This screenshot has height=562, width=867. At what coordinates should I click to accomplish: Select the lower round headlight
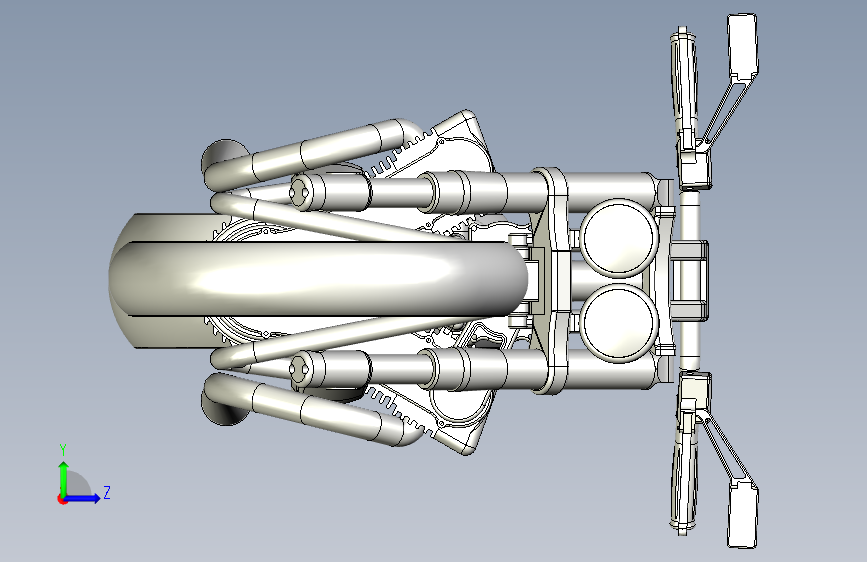(619, 324)
